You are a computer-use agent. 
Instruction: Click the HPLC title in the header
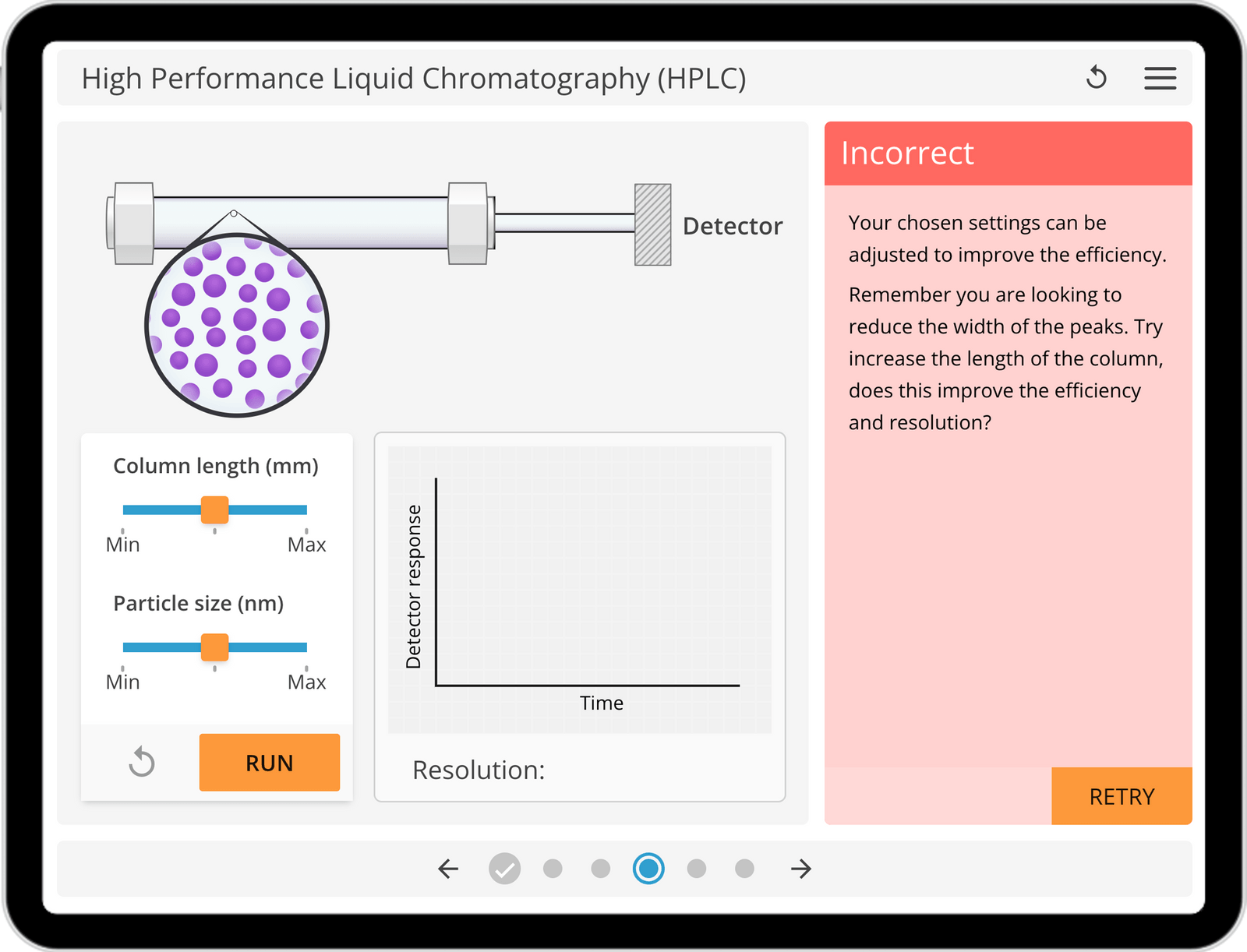pos(414,78)
